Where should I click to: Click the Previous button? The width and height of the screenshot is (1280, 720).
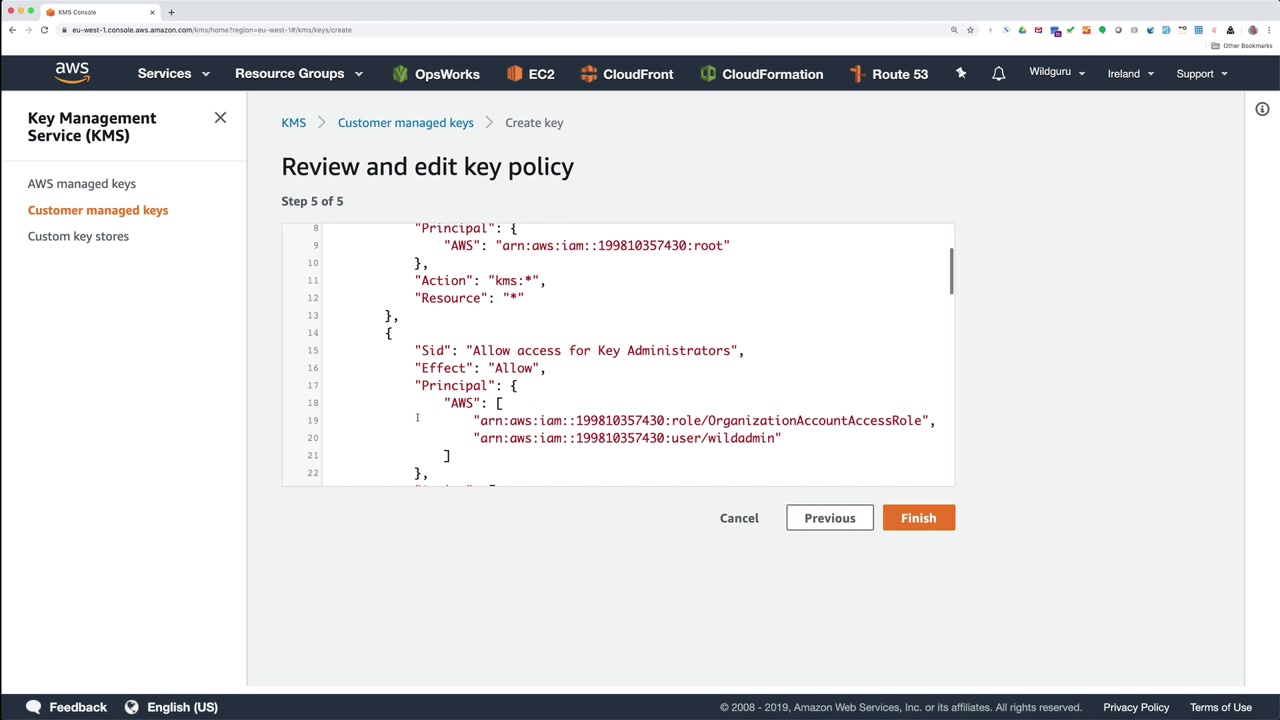coord(830,518)
